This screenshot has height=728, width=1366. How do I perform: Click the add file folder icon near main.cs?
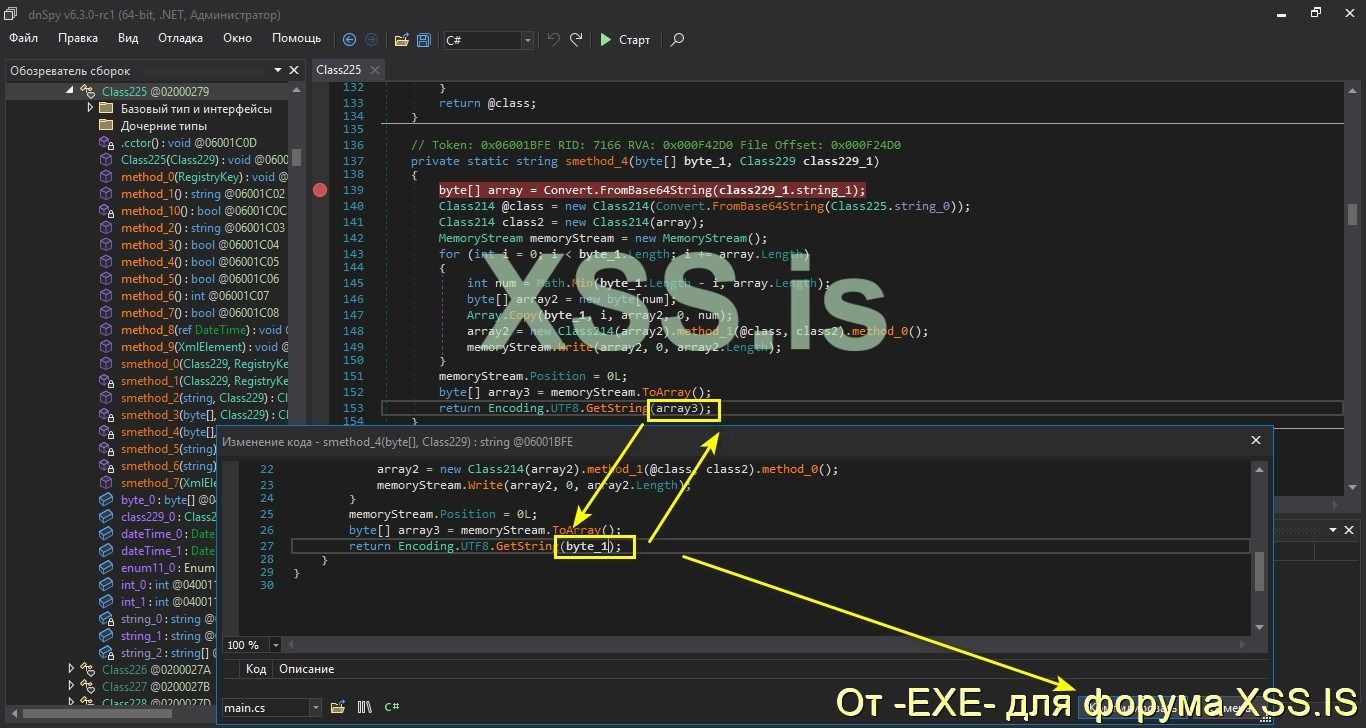tap(338, 707)
